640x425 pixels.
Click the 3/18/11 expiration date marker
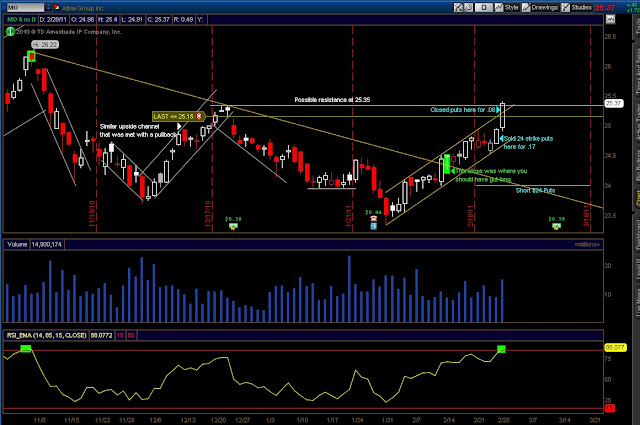[x=587, y=216]
